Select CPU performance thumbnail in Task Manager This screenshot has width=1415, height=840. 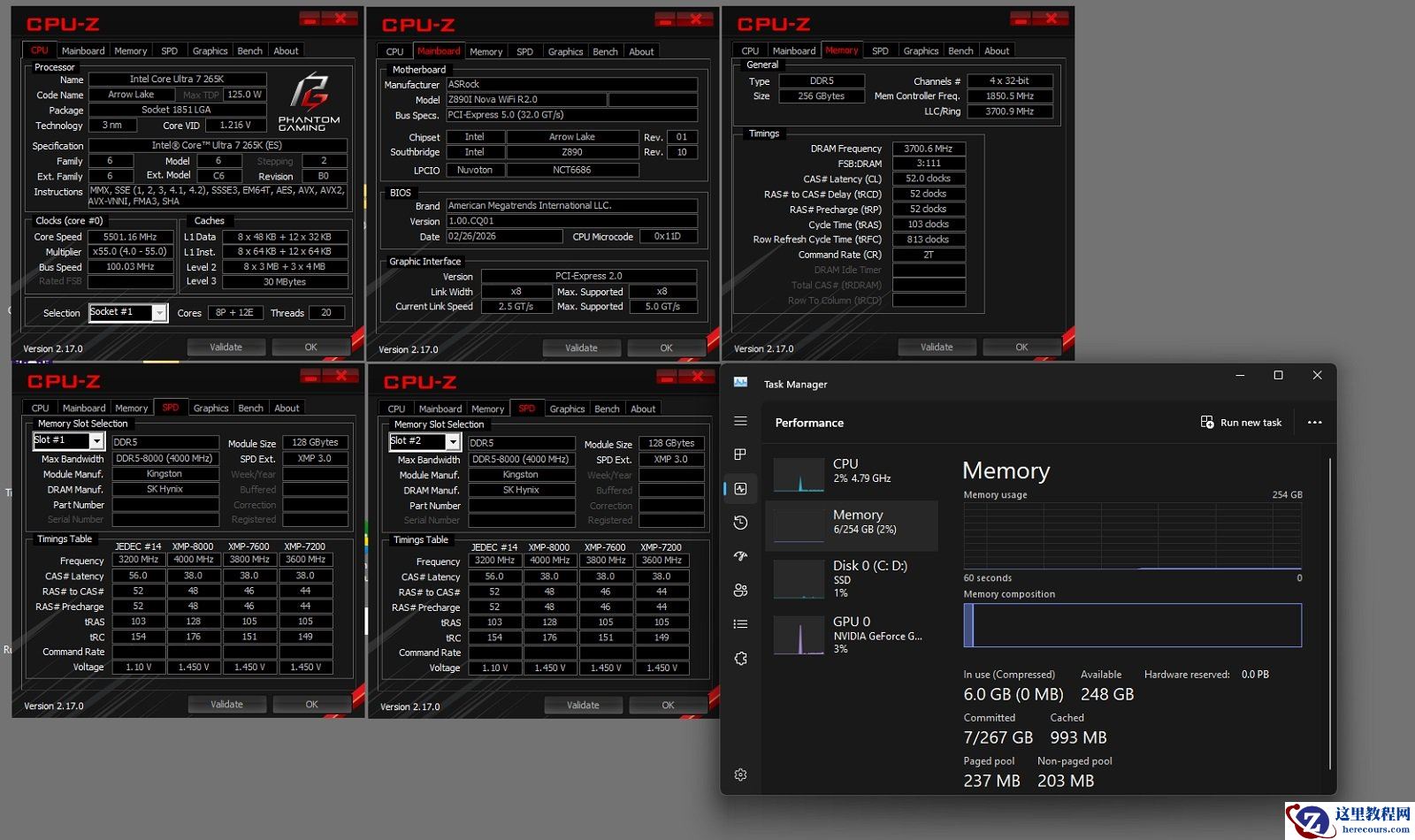(x=799, y=474)
